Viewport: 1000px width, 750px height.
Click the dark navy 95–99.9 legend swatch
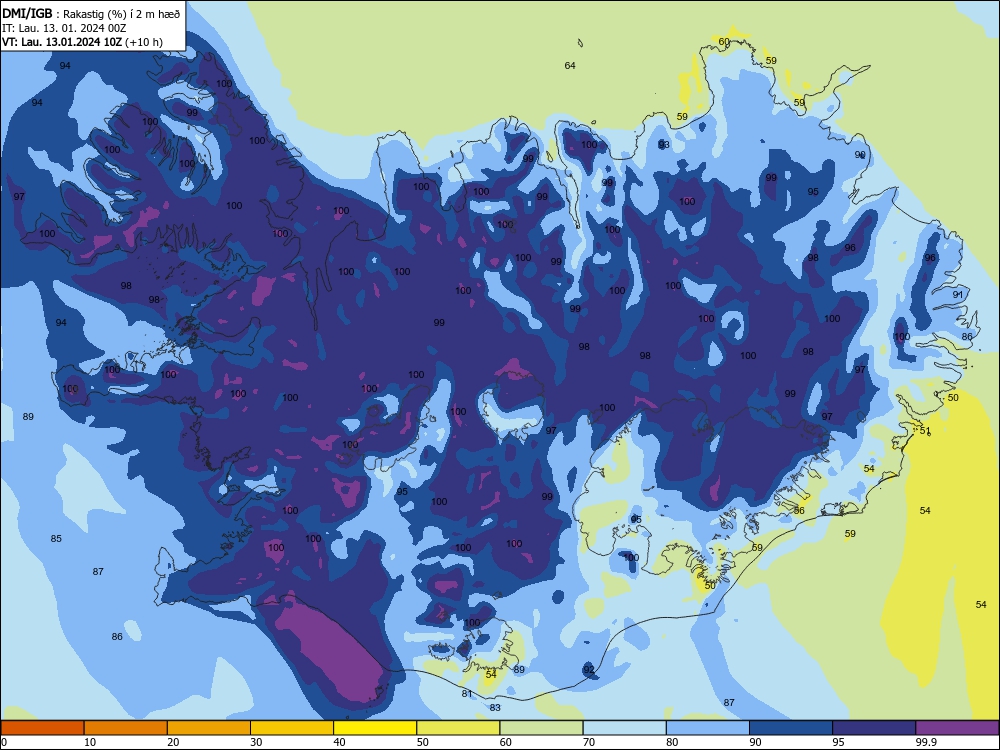click(874, 728)
